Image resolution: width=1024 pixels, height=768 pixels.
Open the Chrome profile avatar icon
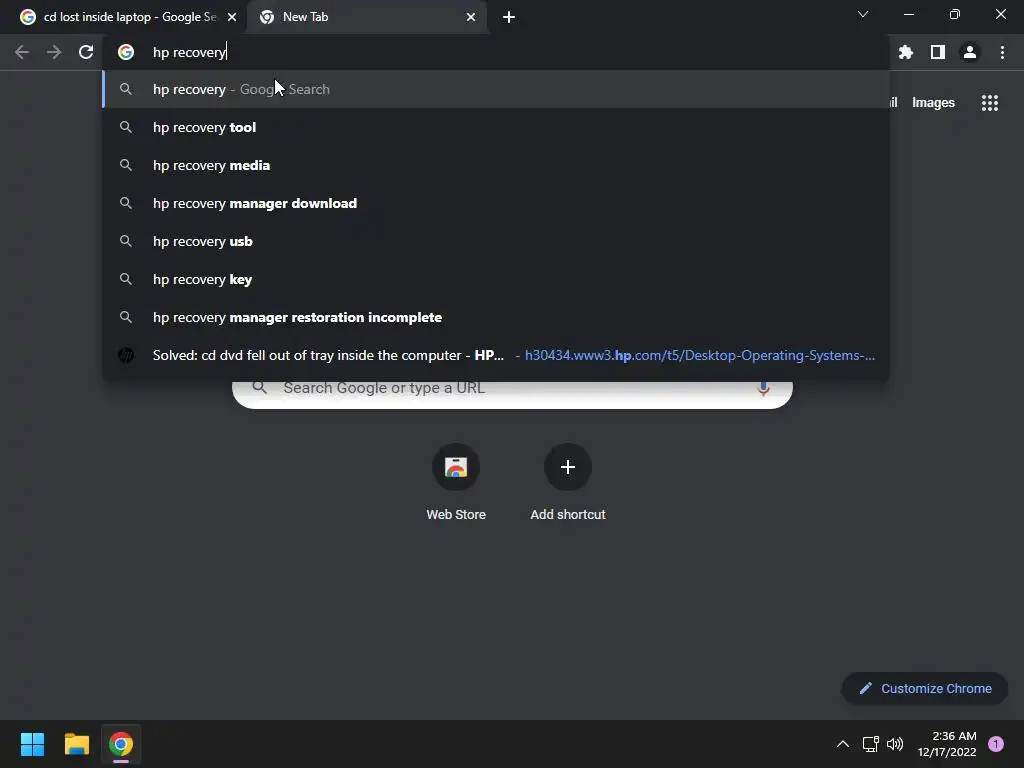pyautogui.click(x=970, y=52)
